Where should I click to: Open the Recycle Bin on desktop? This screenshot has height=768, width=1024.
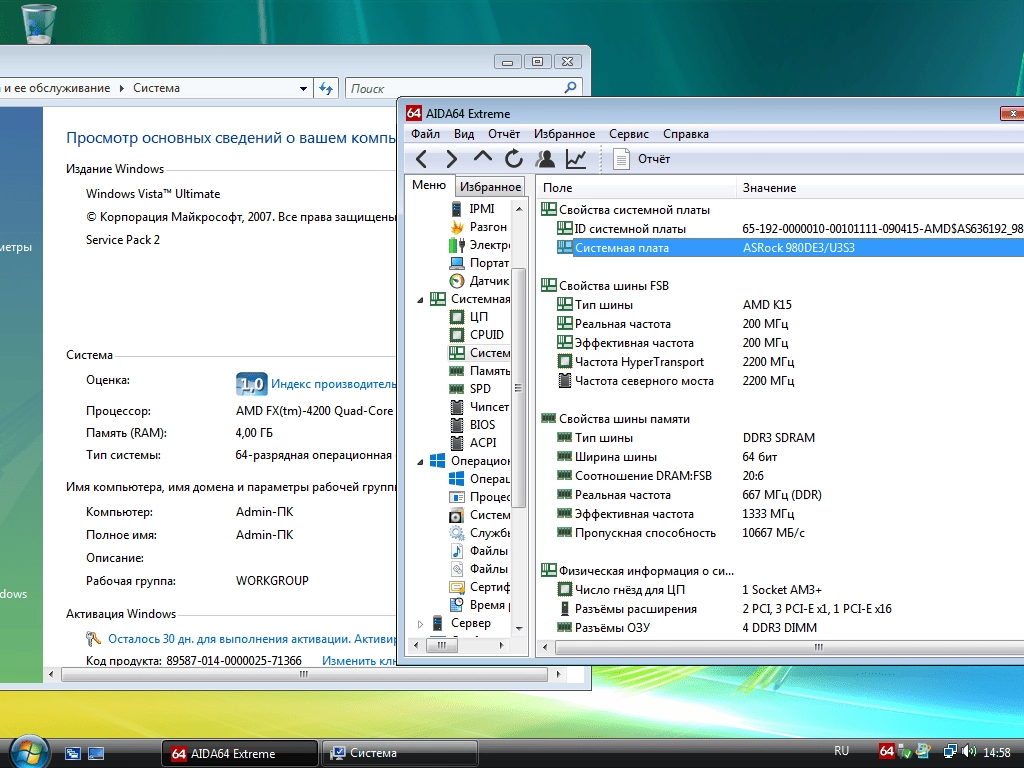[39, 23]
